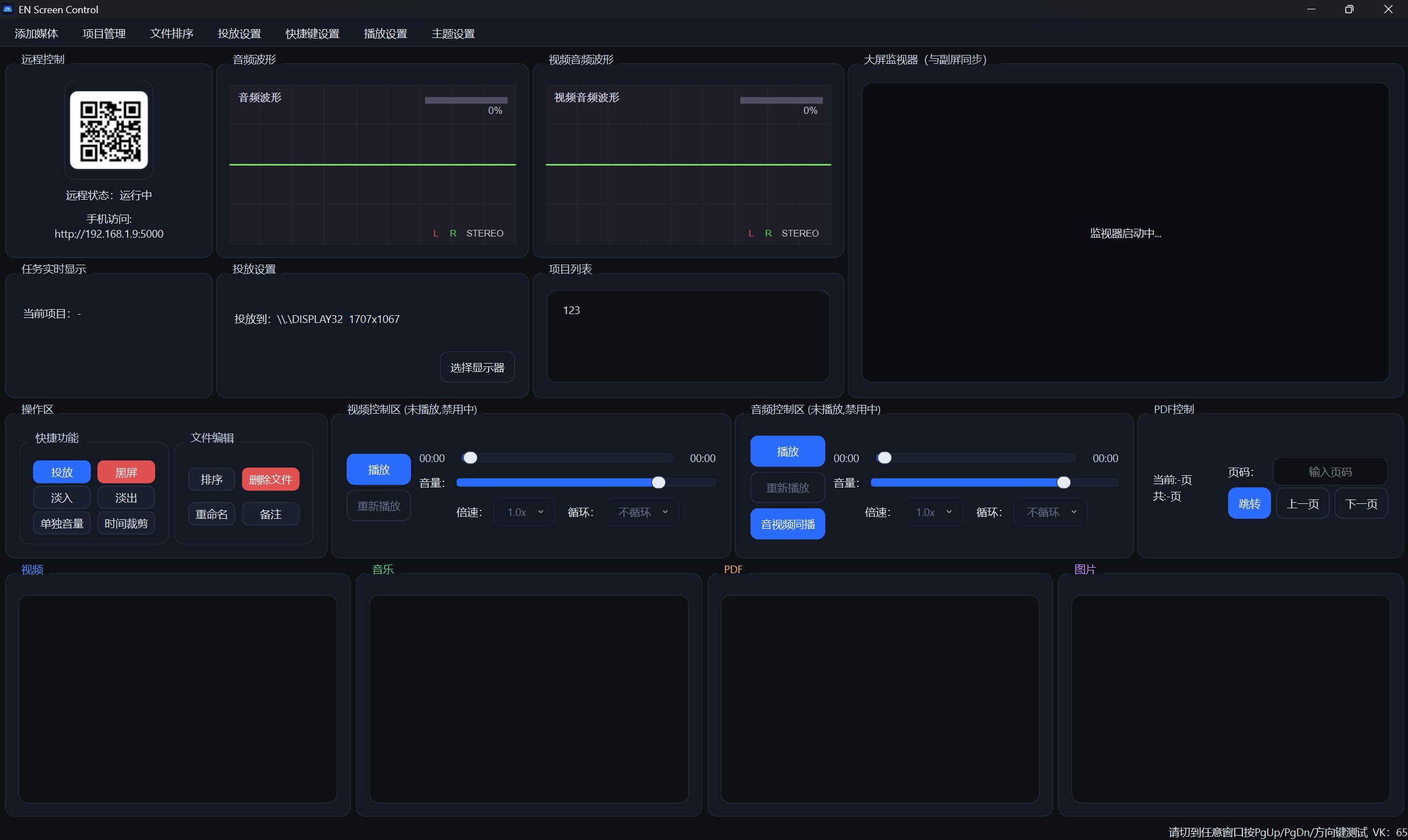Click the remote control QR code image

(109, 130)
